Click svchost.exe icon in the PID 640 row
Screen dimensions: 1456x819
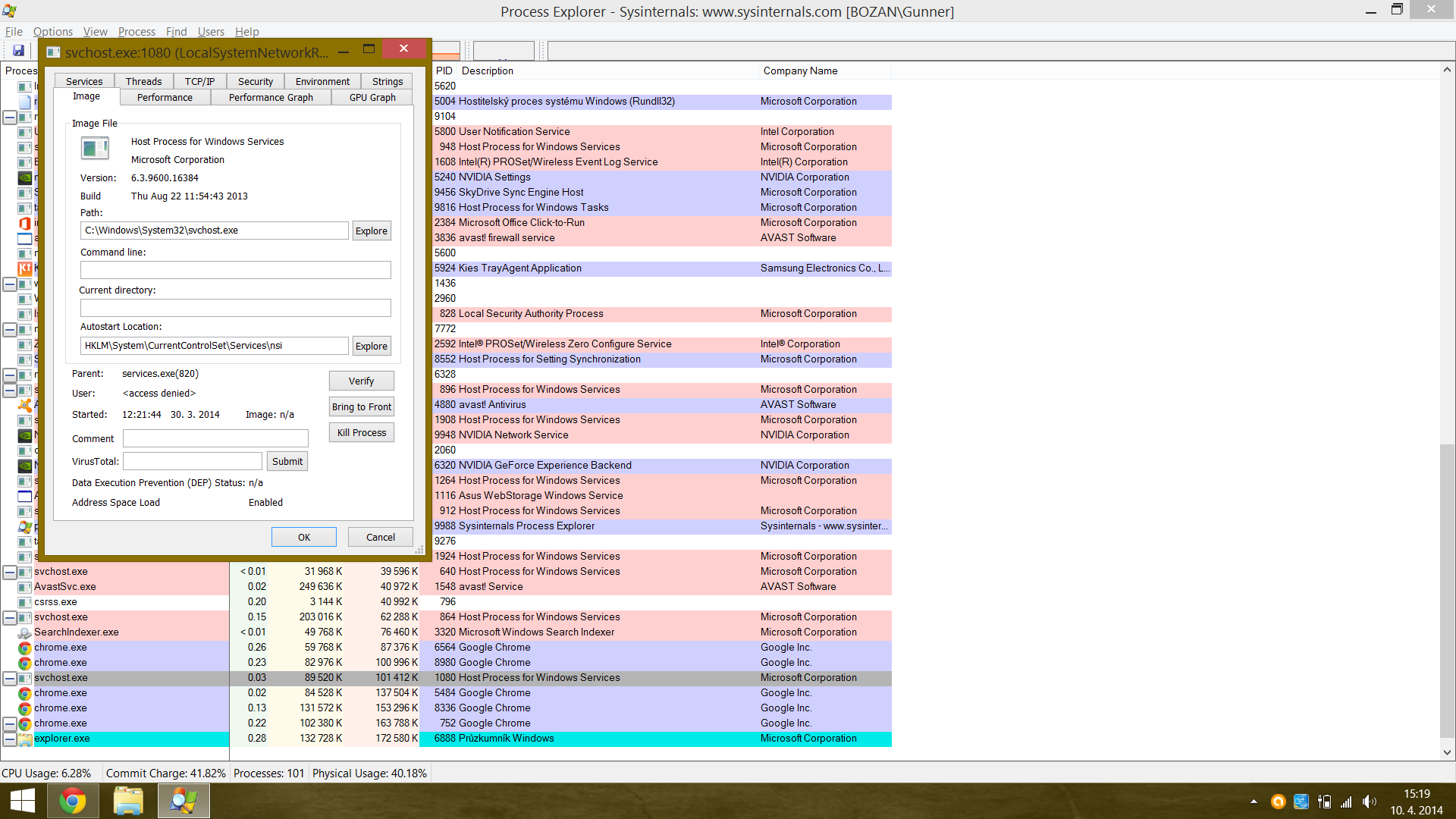(24, 572)
